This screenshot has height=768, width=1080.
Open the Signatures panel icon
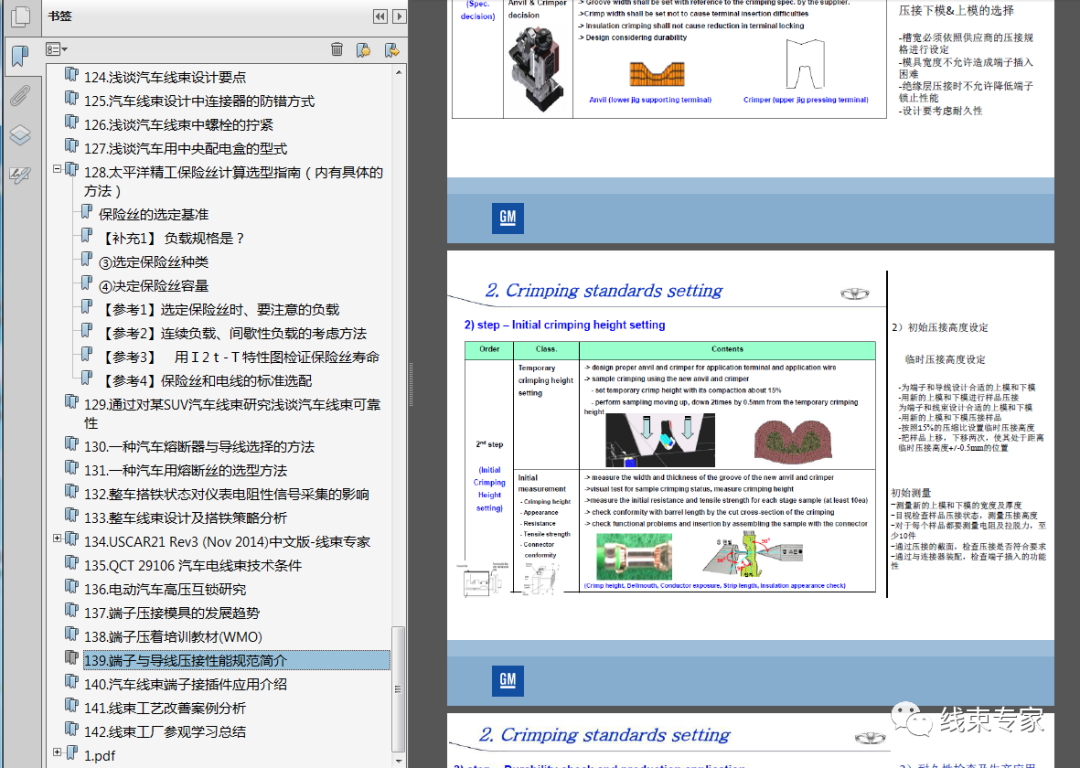20,175
